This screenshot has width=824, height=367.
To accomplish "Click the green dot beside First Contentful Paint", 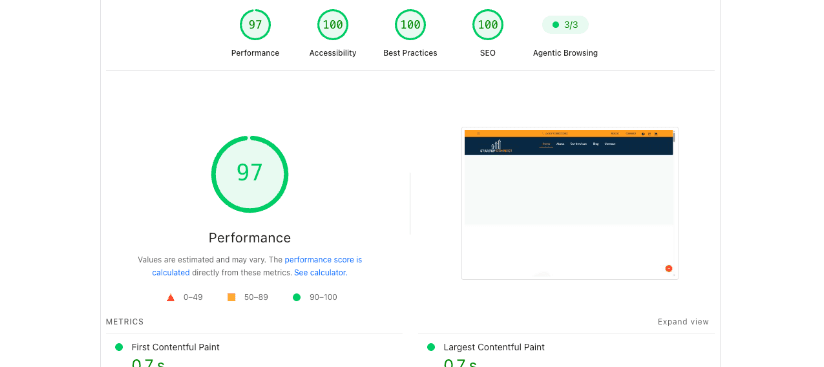I will point(119,347).
